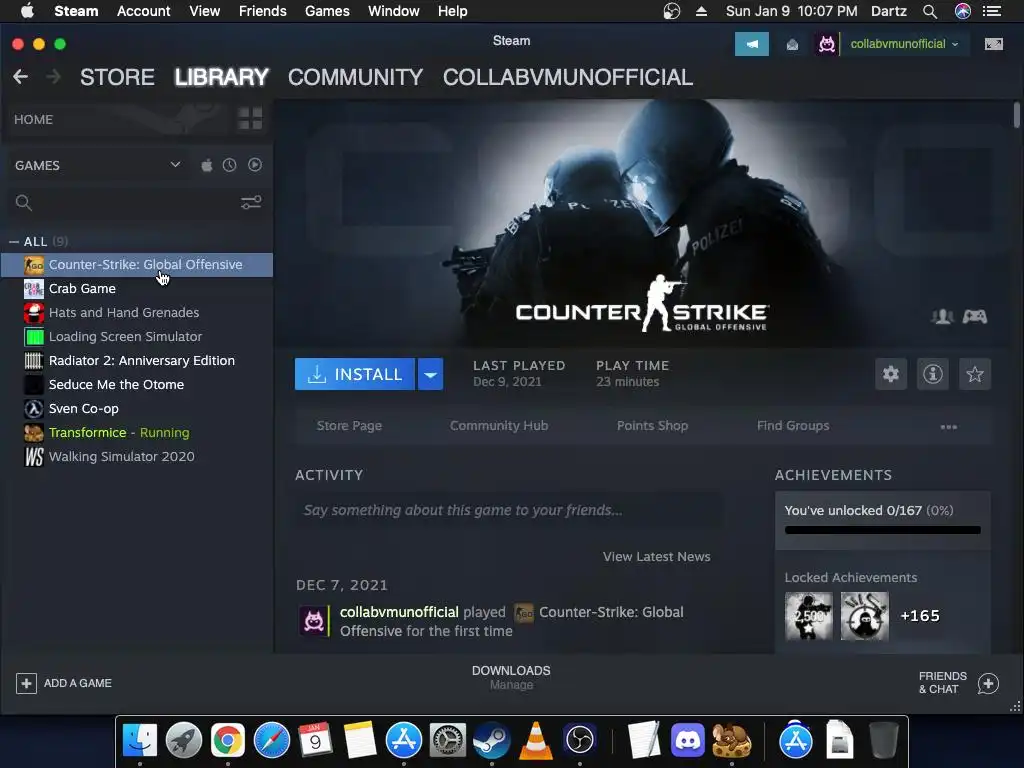Click the second locked achievement thumbnail
1024x768 pixels.
tap(865, 616)
